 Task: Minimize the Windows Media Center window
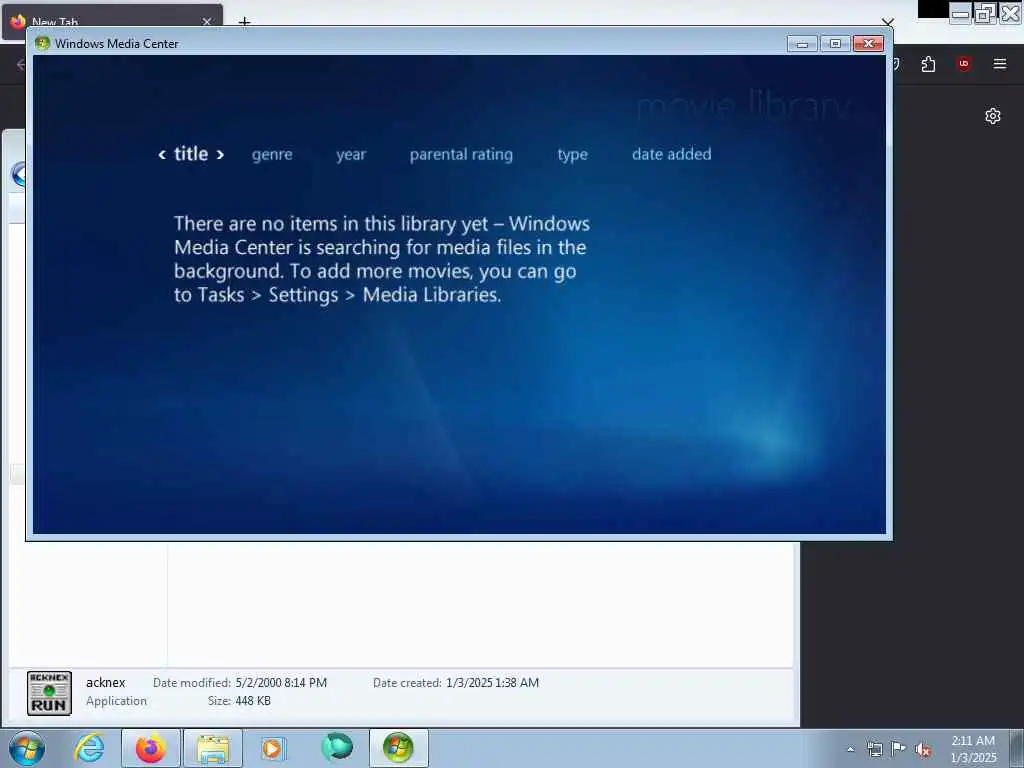point(803,44)
